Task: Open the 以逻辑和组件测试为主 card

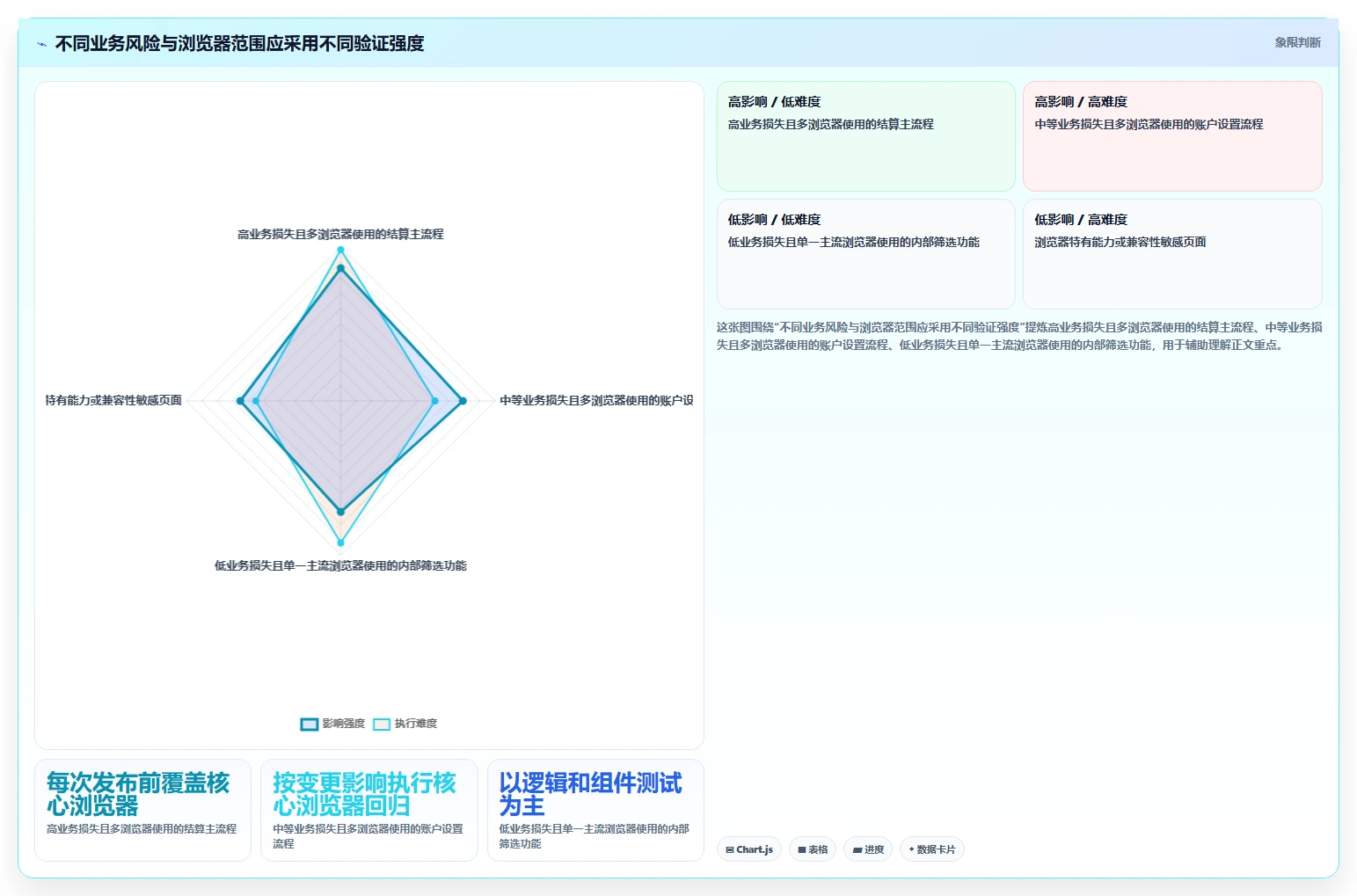Action: pos(595,810)
